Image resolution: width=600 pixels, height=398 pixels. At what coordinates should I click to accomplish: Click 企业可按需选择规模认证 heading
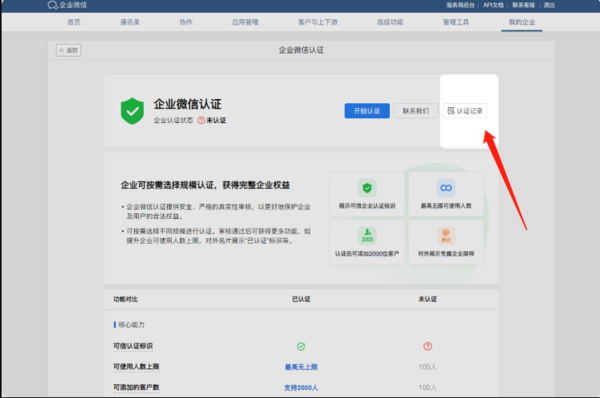(x=205, y=185)
